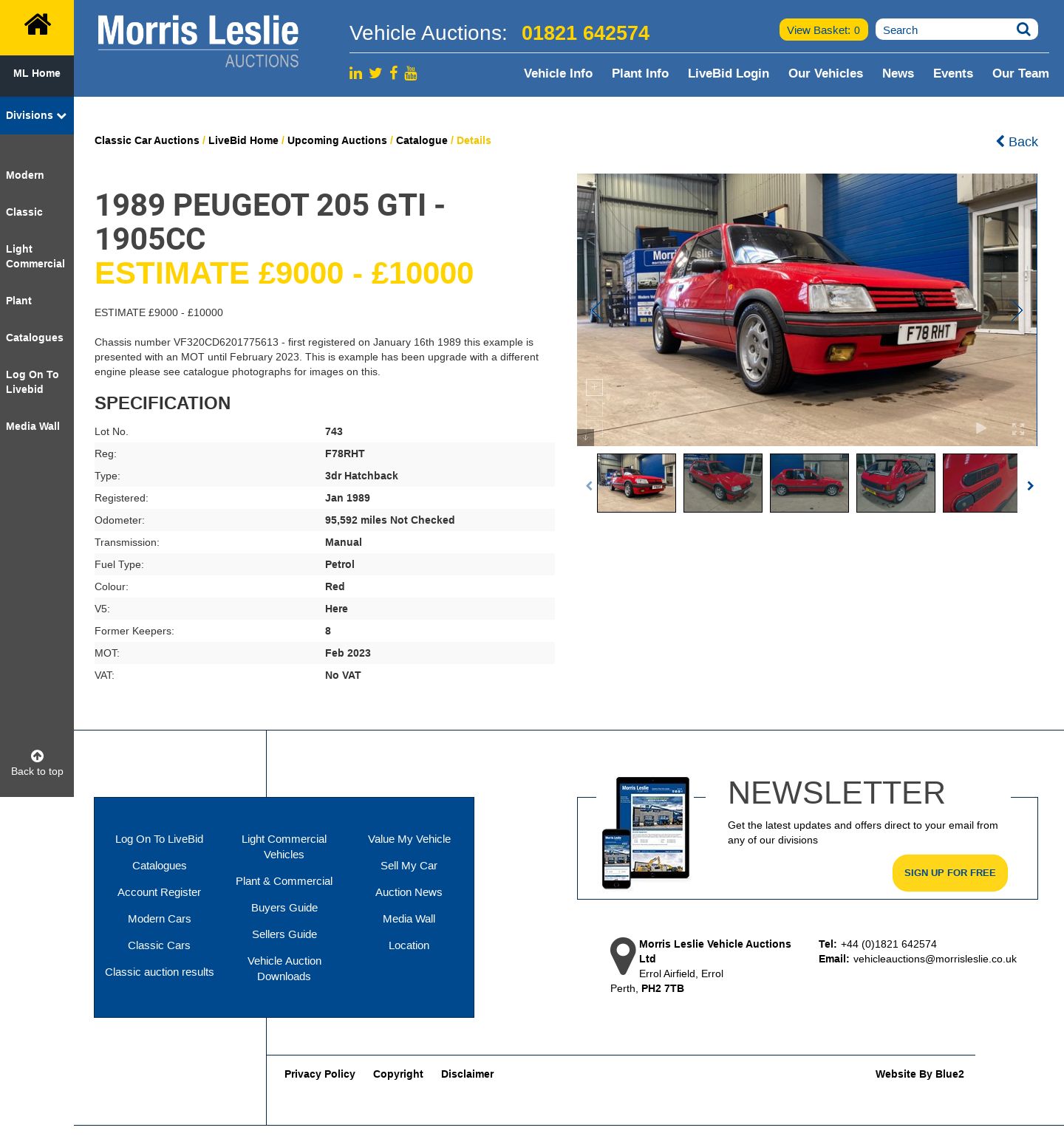Submit search with the magnifier icon
The width and height of the screenshot is (1064, 1136).
coord(1023,30)
